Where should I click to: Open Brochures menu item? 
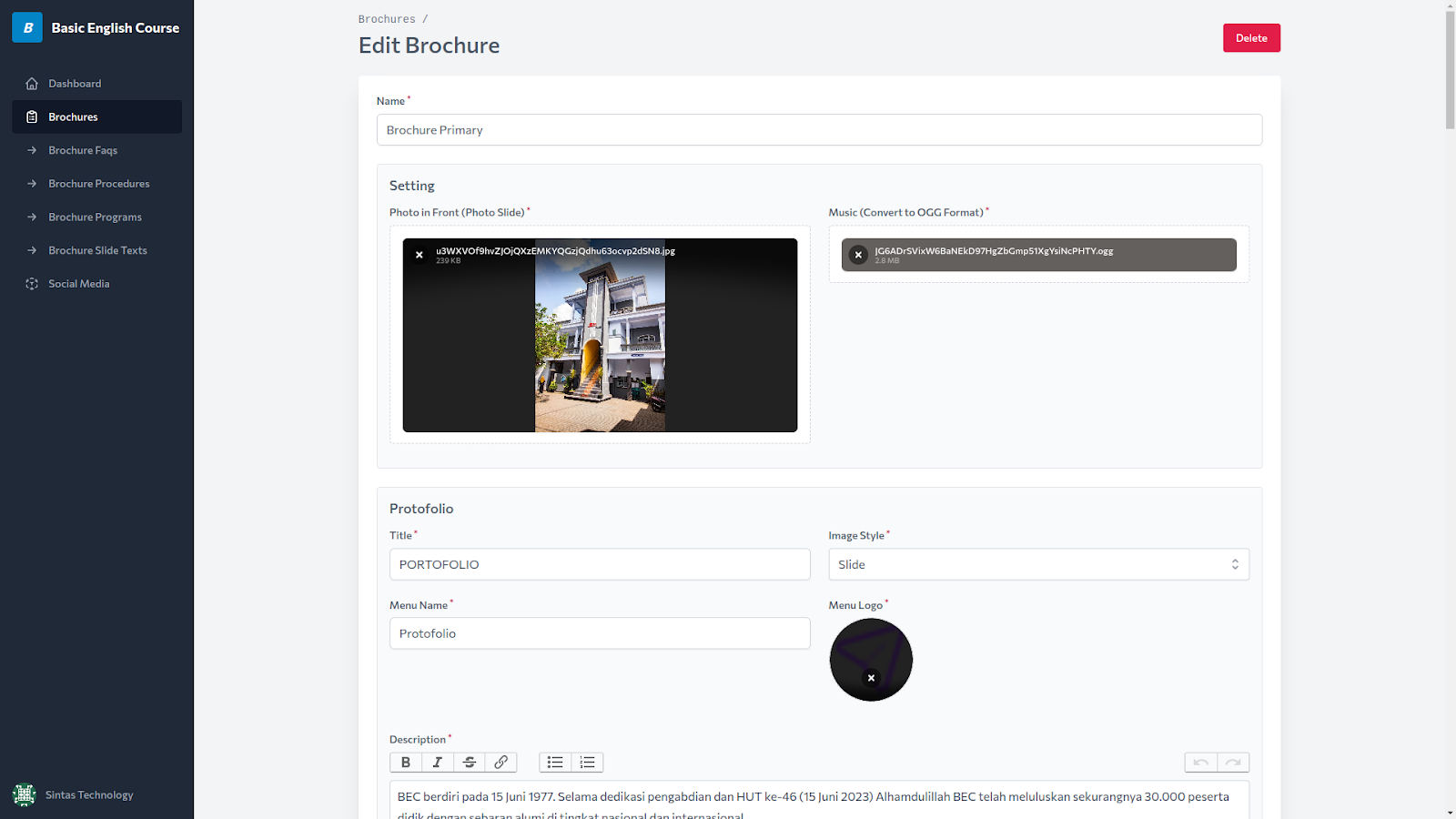pyautogui.click(x=96, y=116)
